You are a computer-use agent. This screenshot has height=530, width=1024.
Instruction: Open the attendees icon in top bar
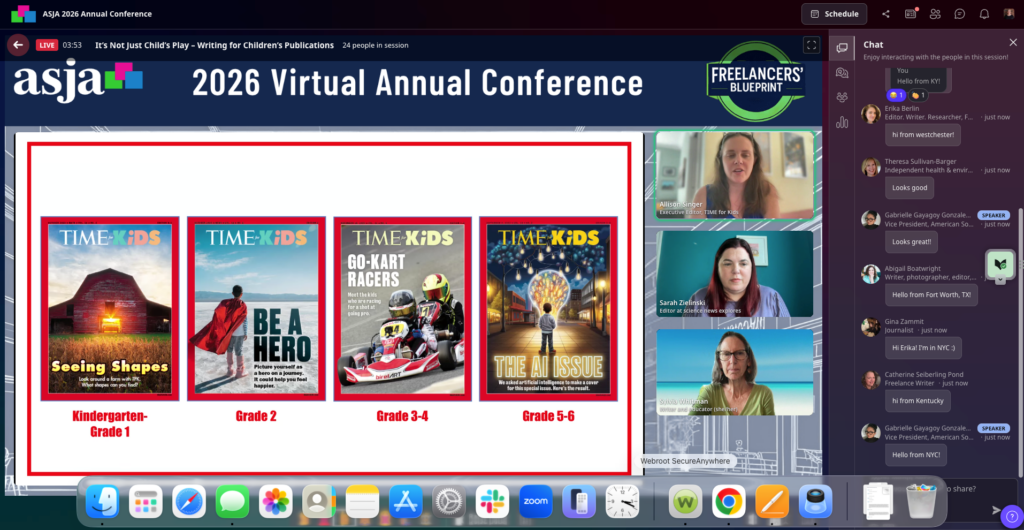(935, 14)
